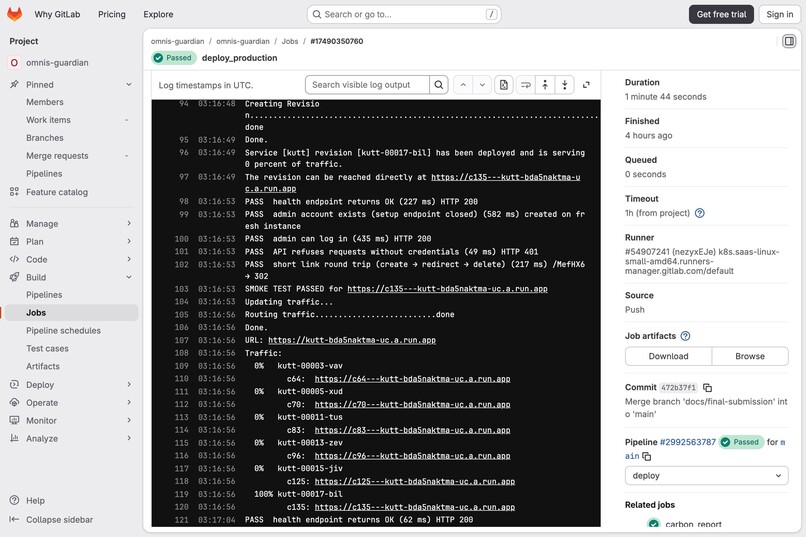
Task: Expand the Analyze section chevron
Action: point(129,438)
